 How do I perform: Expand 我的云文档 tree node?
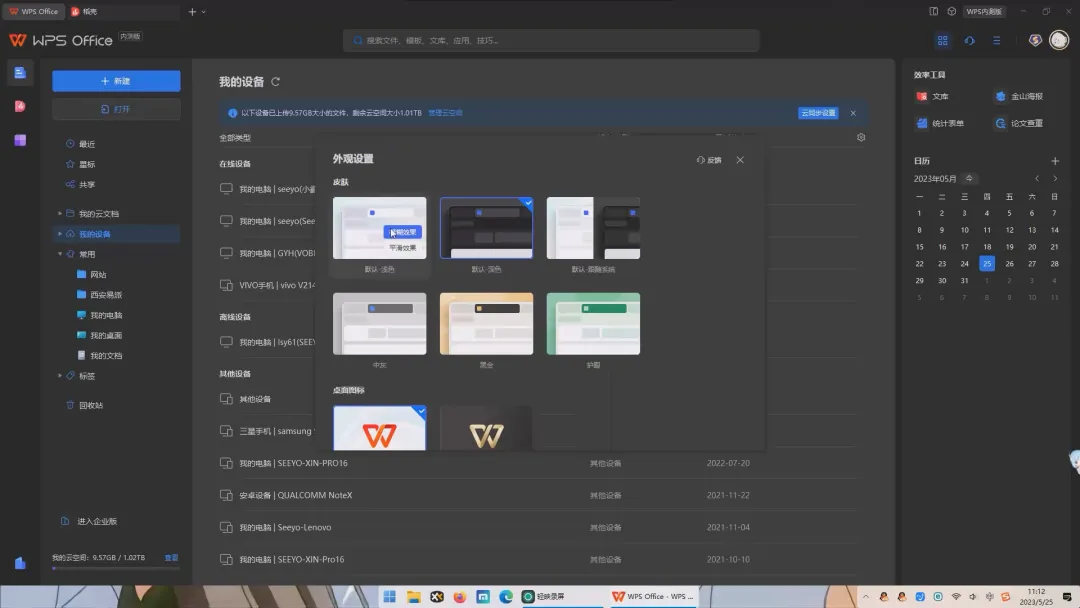point(60,213)
